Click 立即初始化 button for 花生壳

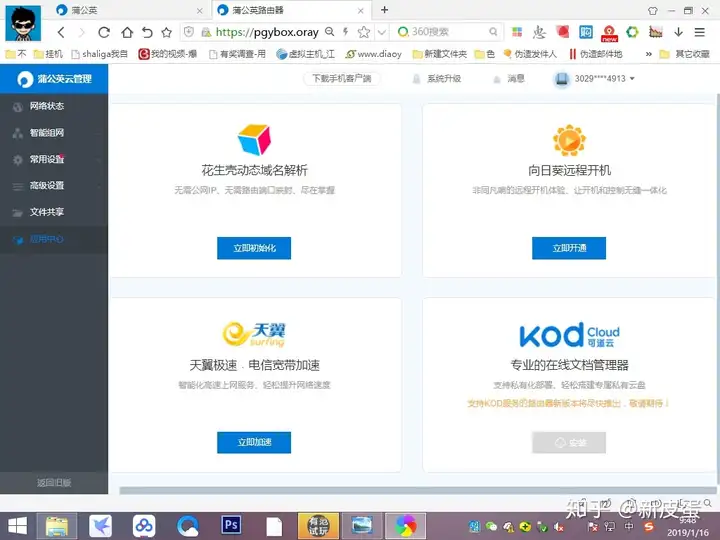click(x=254, y=248)
